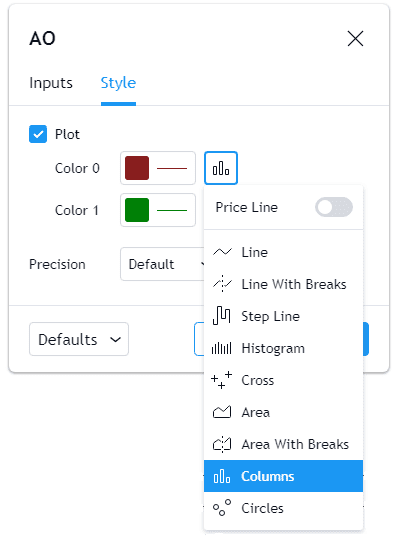Open the plot style columns dropdown button
Image resolution: width=403 pixels, height=537 pixels.
click(x=221, y=168)
